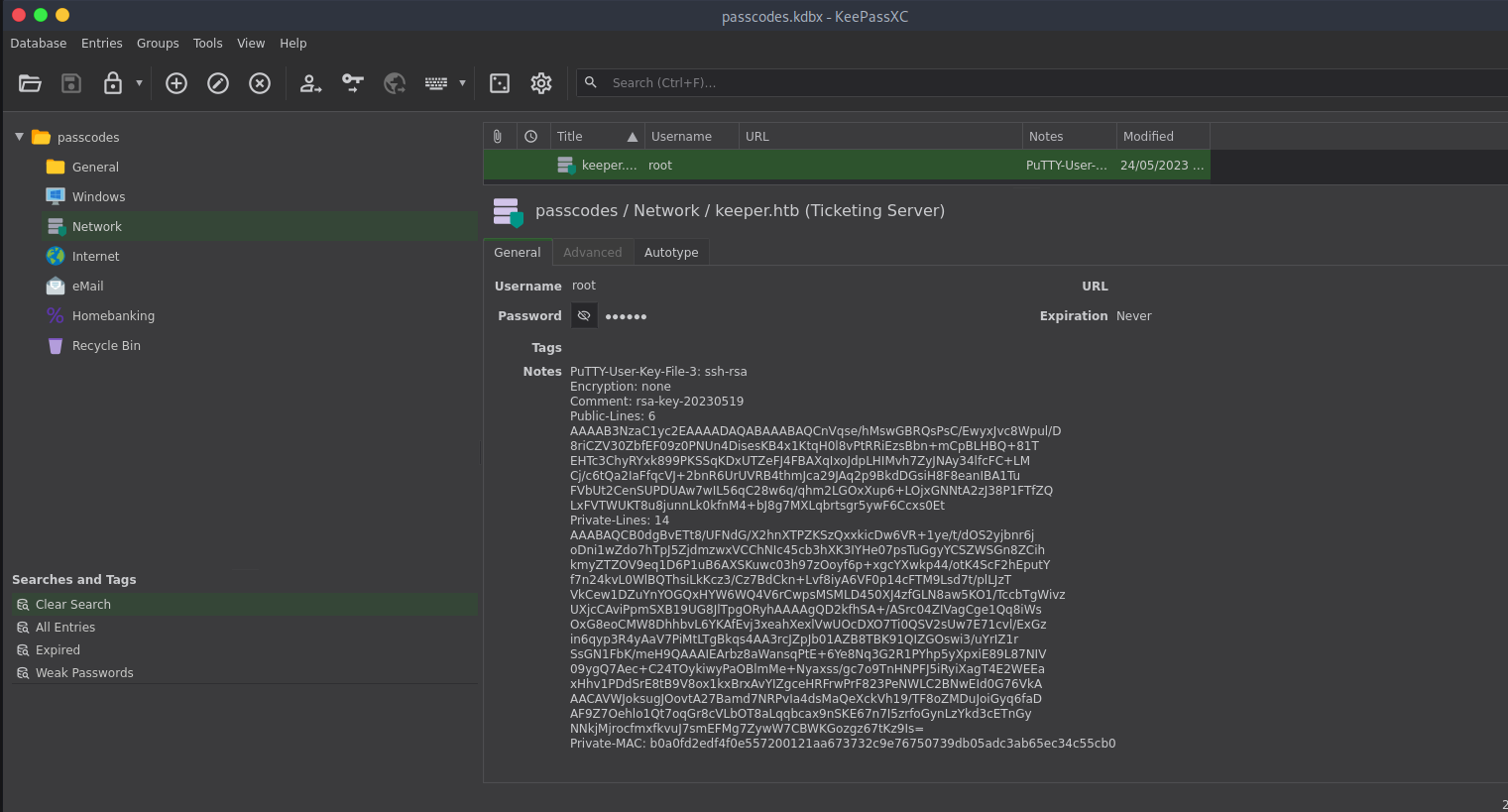This screenshot has height=812, width=1508.
Task: Expand the Auto-Type keyboard dropdown arrow
Action: coord(462,83)
